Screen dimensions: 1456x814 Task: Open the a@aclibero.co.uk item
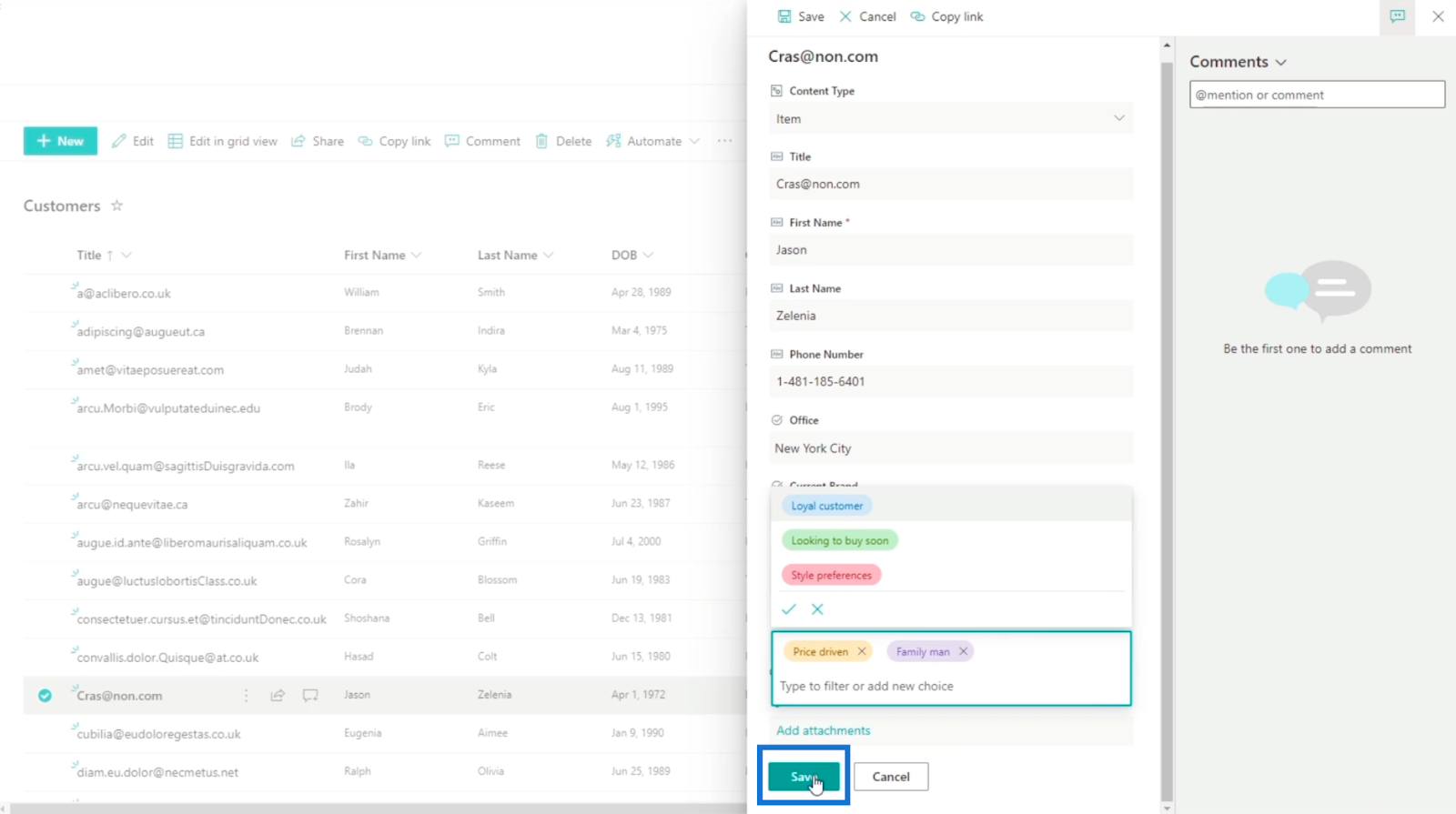pyautogui.click(x=124, y=294)
